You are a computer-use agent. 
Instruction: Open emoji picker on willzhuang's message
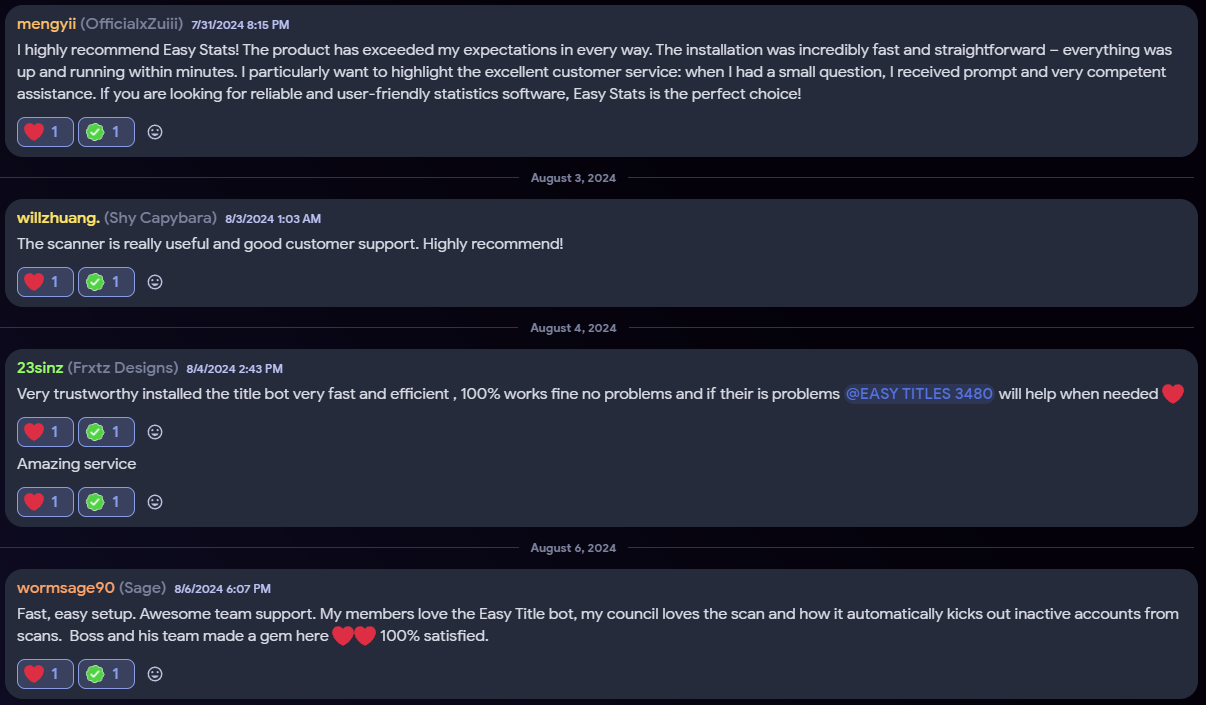point(155,282)
